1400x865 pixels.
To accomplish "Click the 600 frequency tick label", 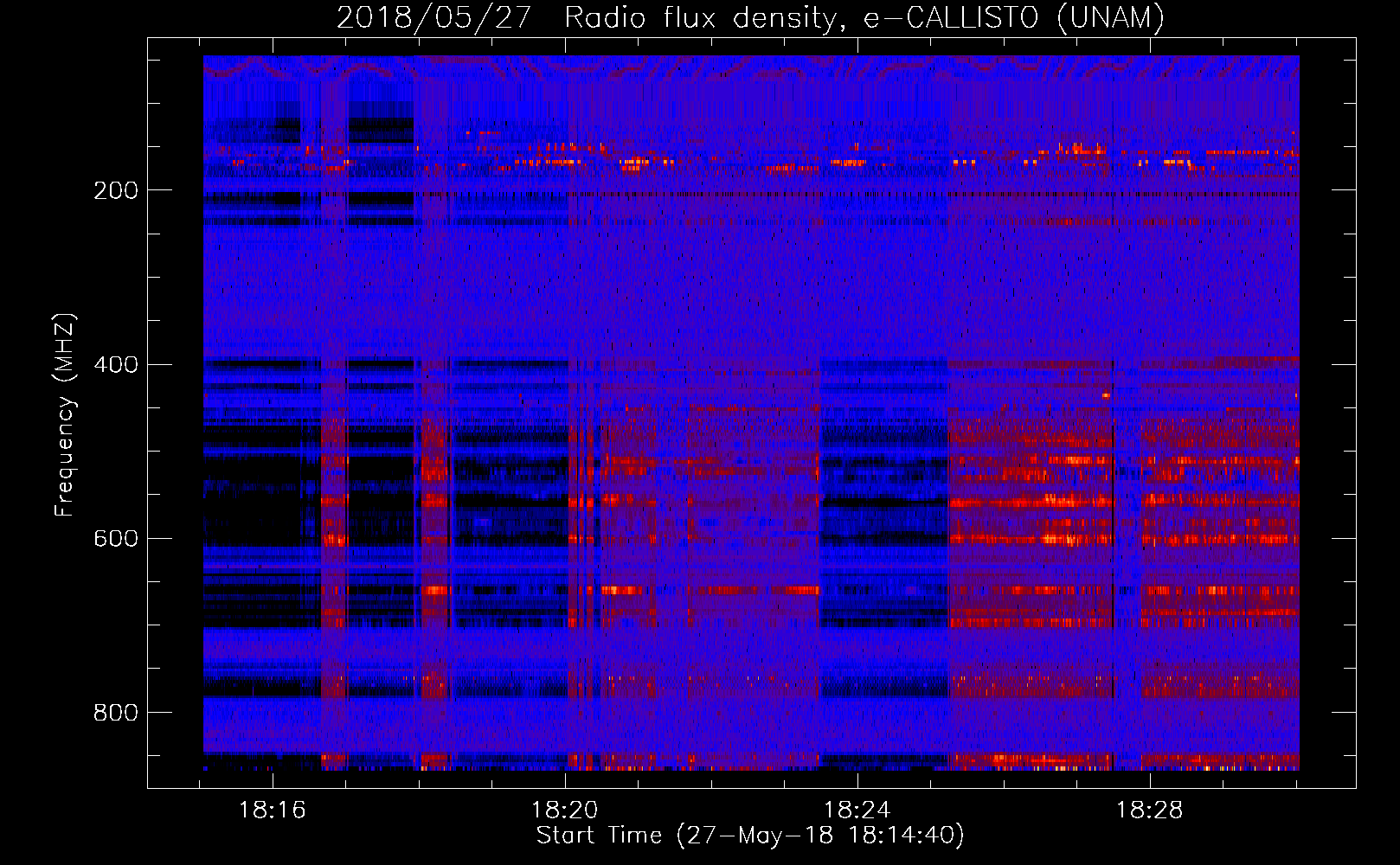I will click(x=116, y=538).
